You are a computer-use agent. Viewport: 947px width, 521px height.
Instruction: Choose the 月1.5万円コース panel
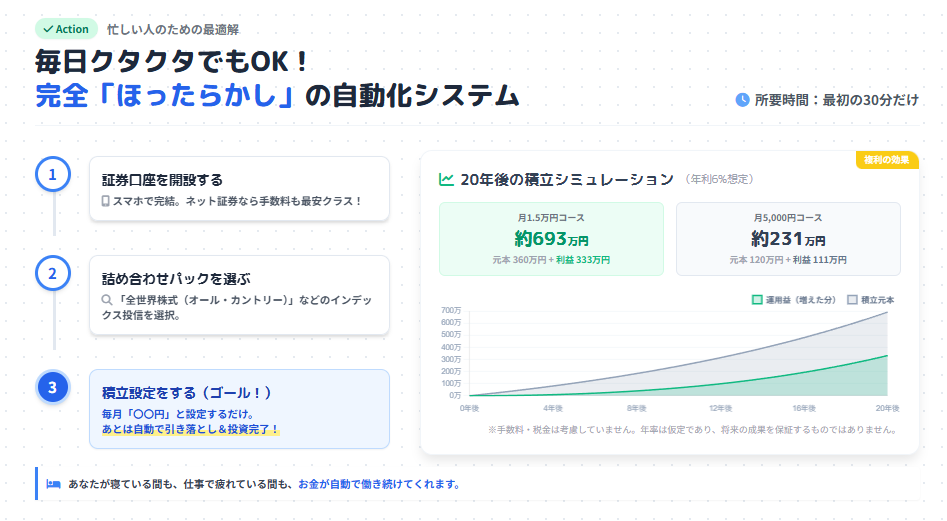coord(551,238)
